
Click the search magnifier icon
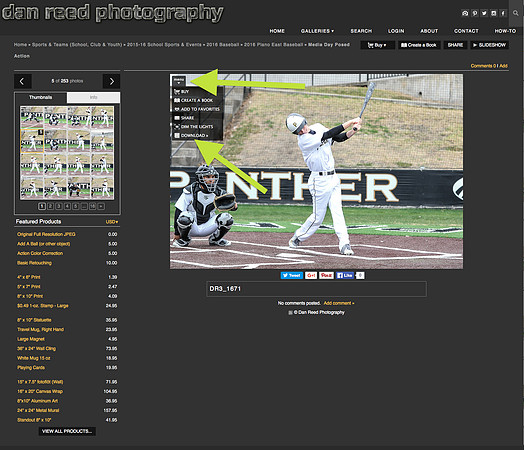(x=516, y=13)
